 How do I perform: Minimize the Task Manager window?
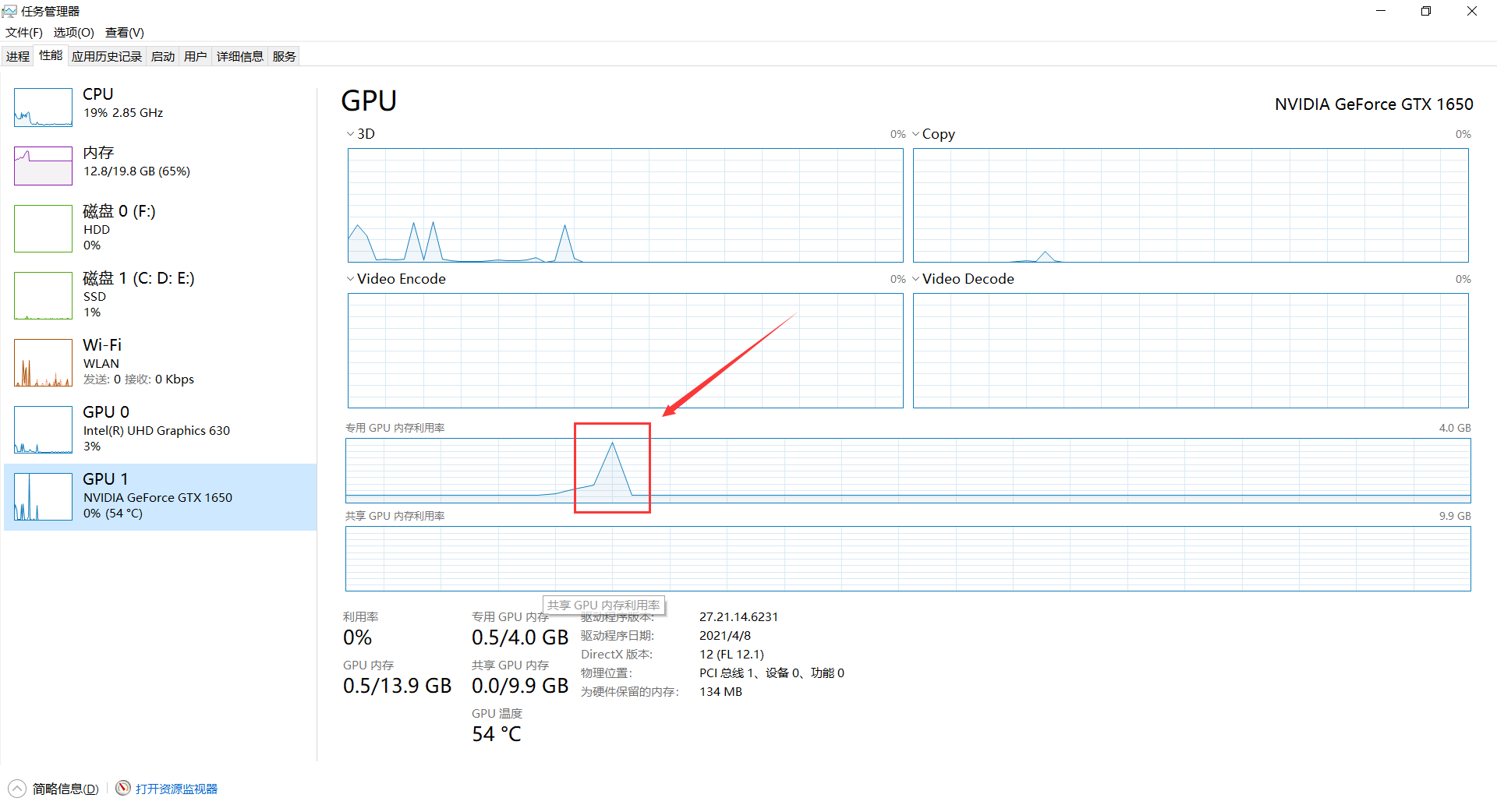tap(1381, 11)
